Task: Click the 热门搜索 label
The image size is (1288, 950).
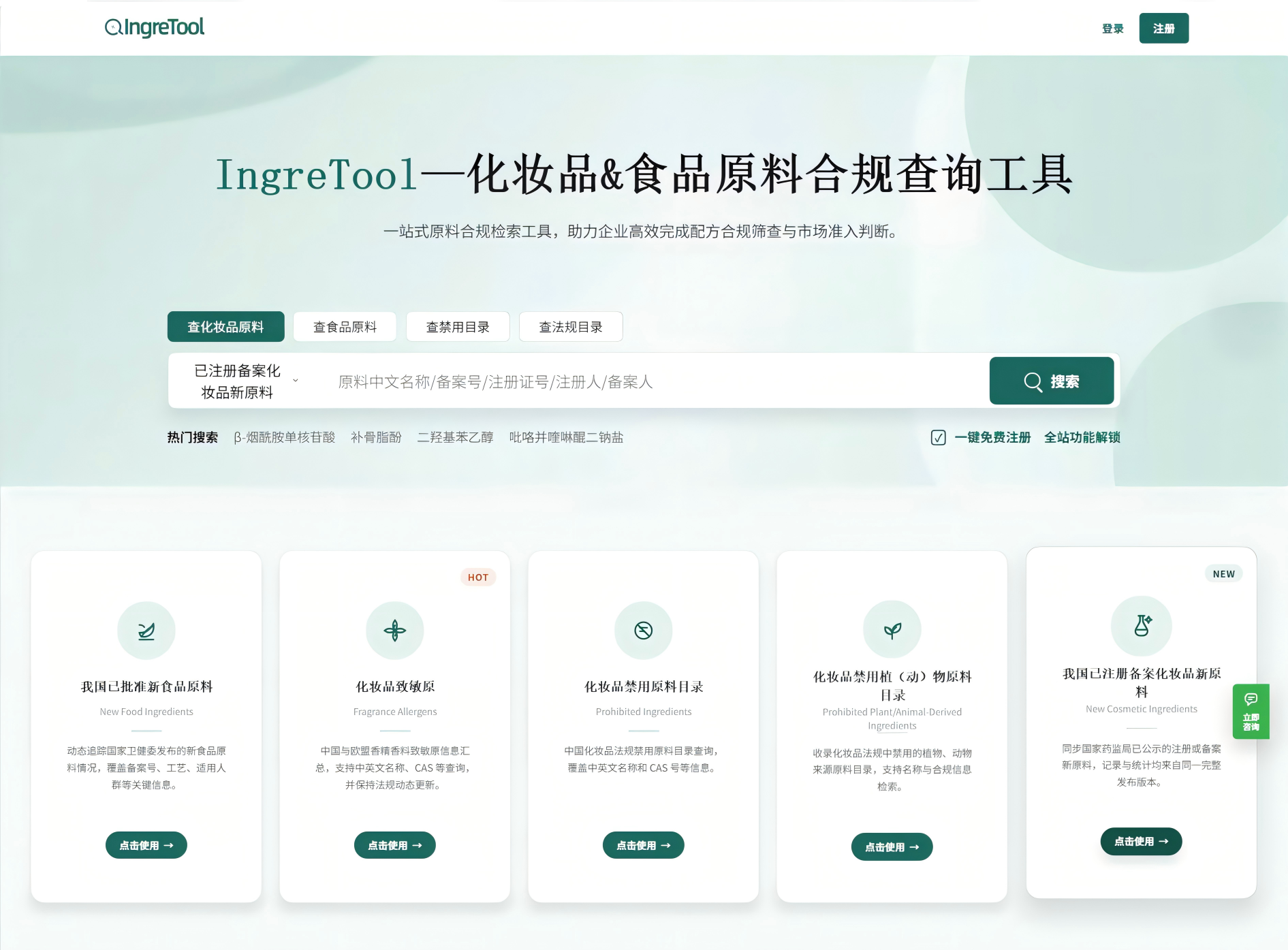Action: click(193, 437)
